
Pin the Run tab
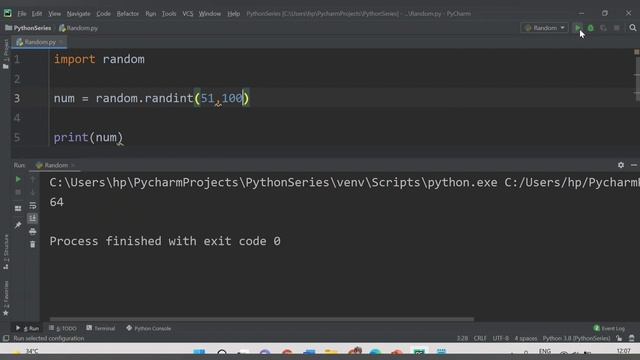pos(18,225)
